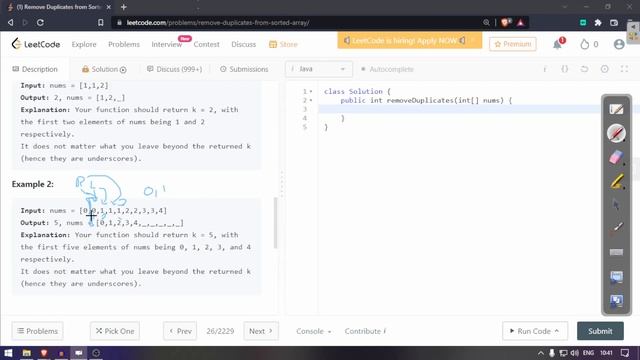This screenshot has height=360, width=640.
Task: Open the Explore menu
Action: tap(84, 44)
